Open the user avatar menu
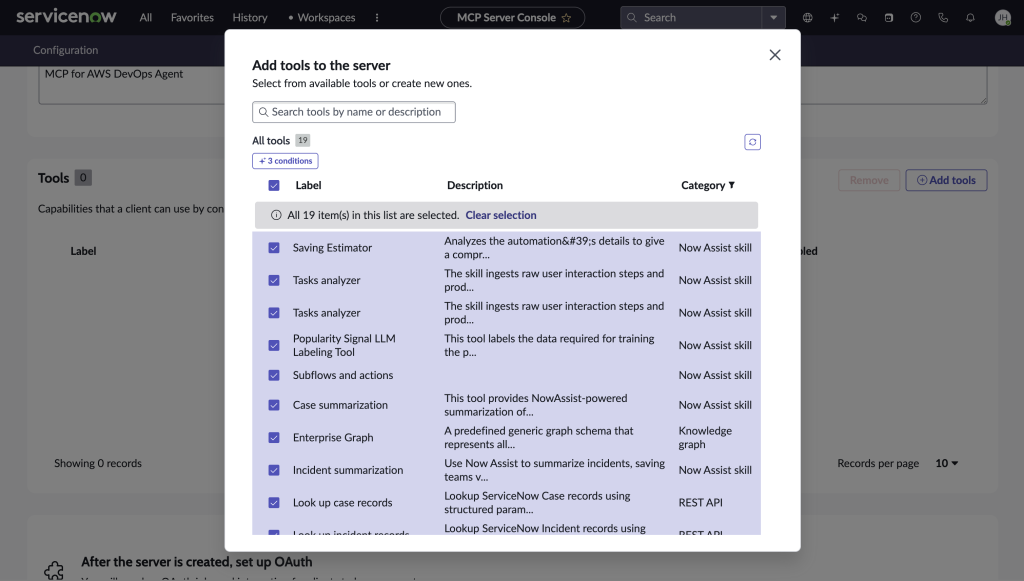This screenshot has height=581, width=1024. (x=1002, y=18)
